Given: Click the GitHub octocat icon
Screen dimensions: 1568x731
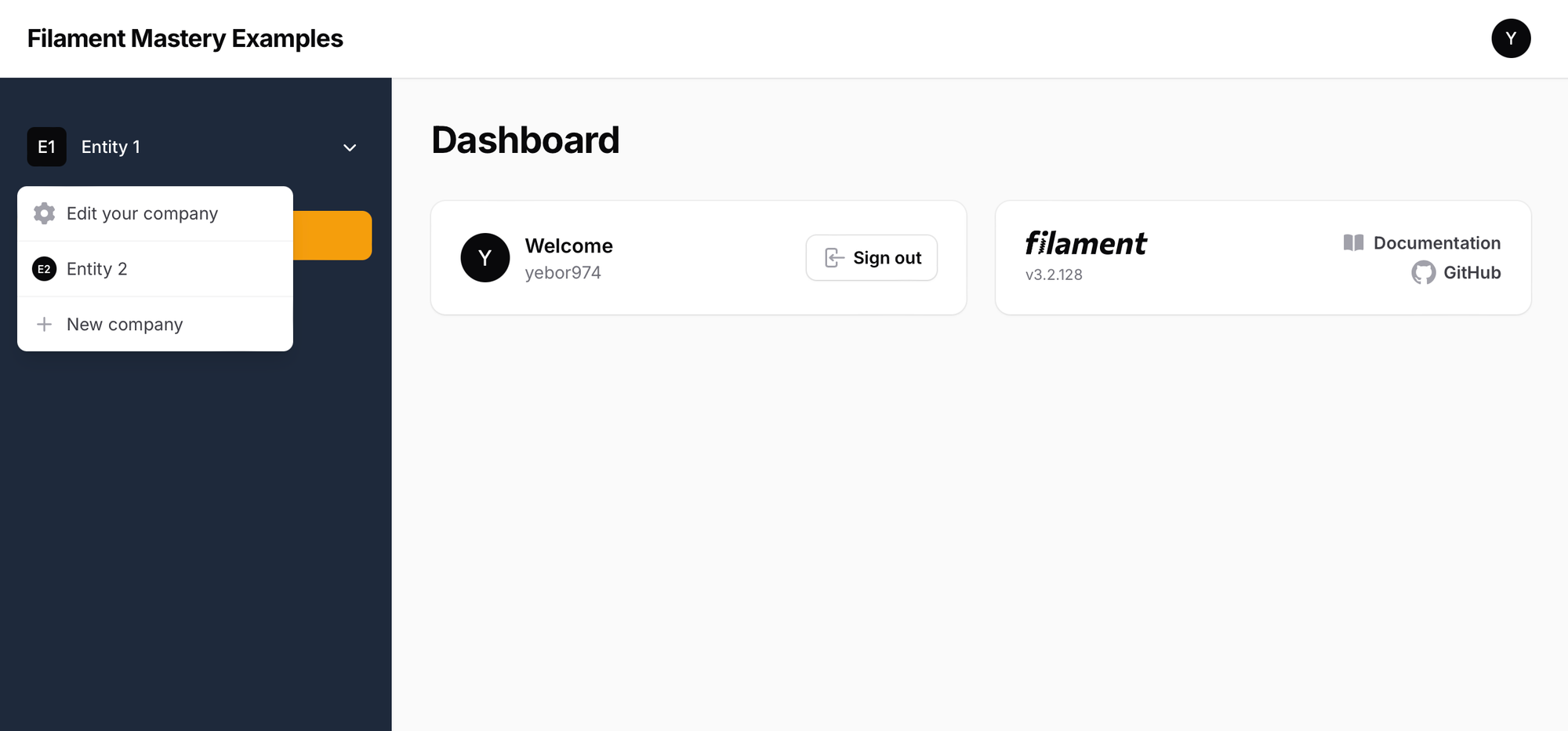Looking at the screenshot, I should point(1423,272).
